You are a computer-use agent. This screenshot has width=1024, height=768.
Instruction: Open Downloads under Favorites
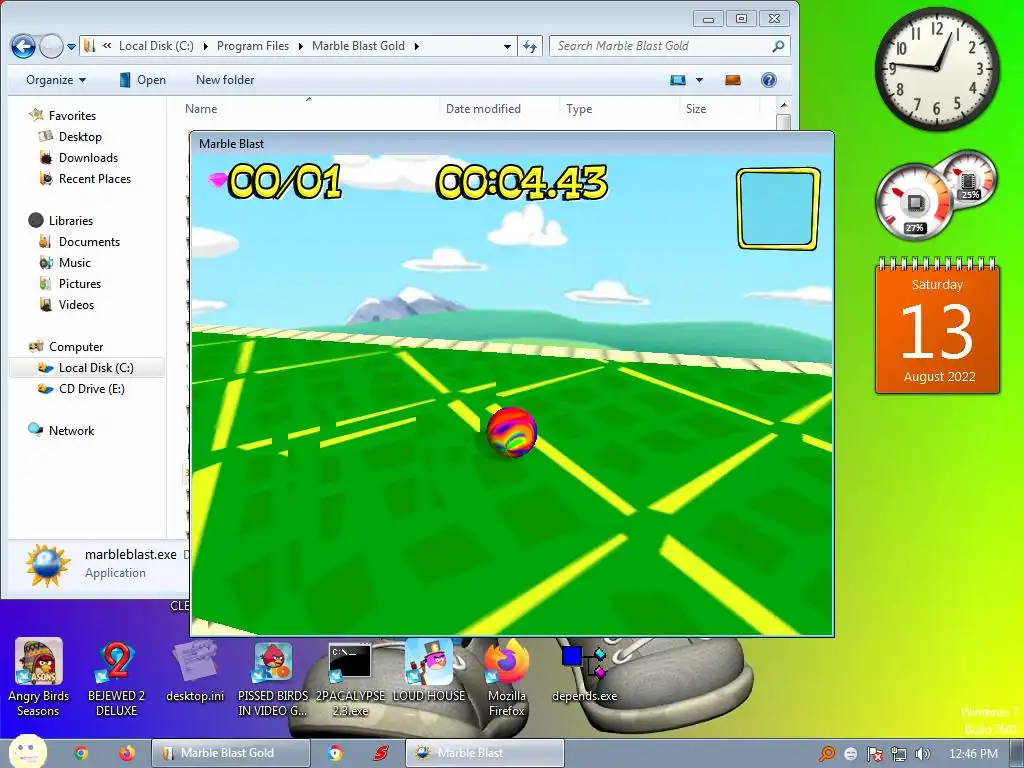tap(79, 157)
